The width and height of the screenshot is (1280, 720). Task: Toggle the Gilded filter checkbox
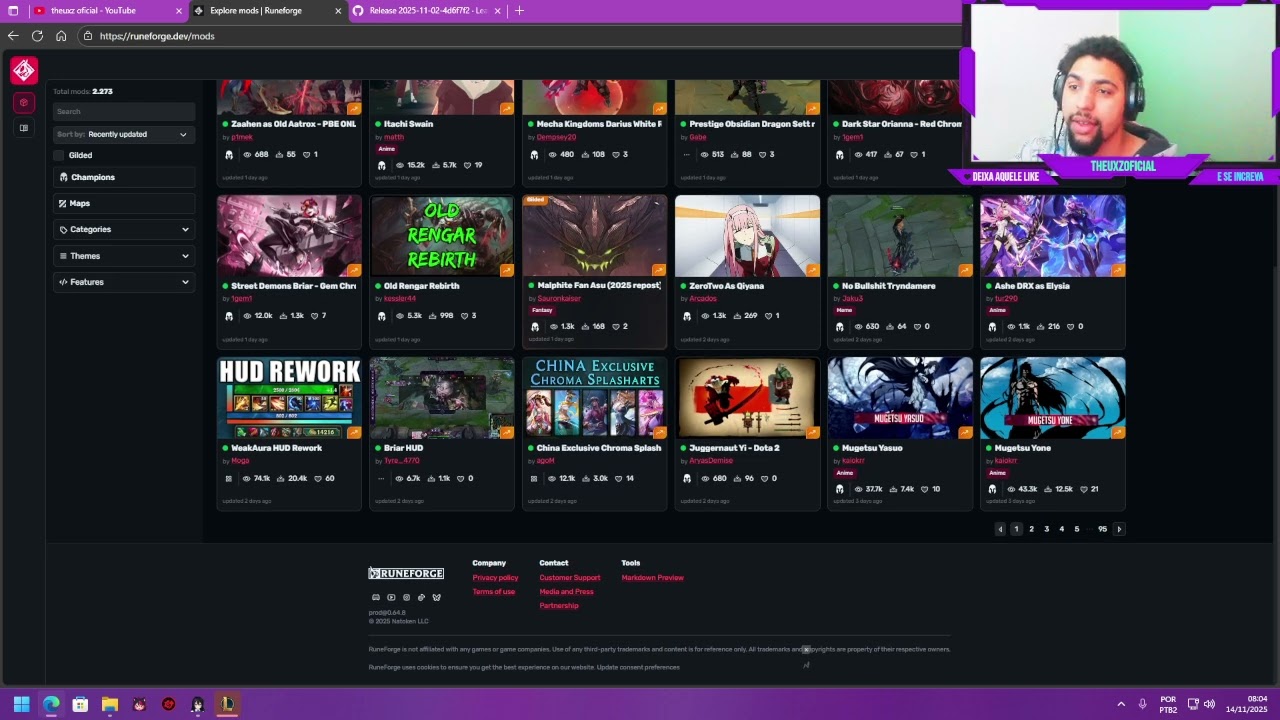click(x=59, y=155)
